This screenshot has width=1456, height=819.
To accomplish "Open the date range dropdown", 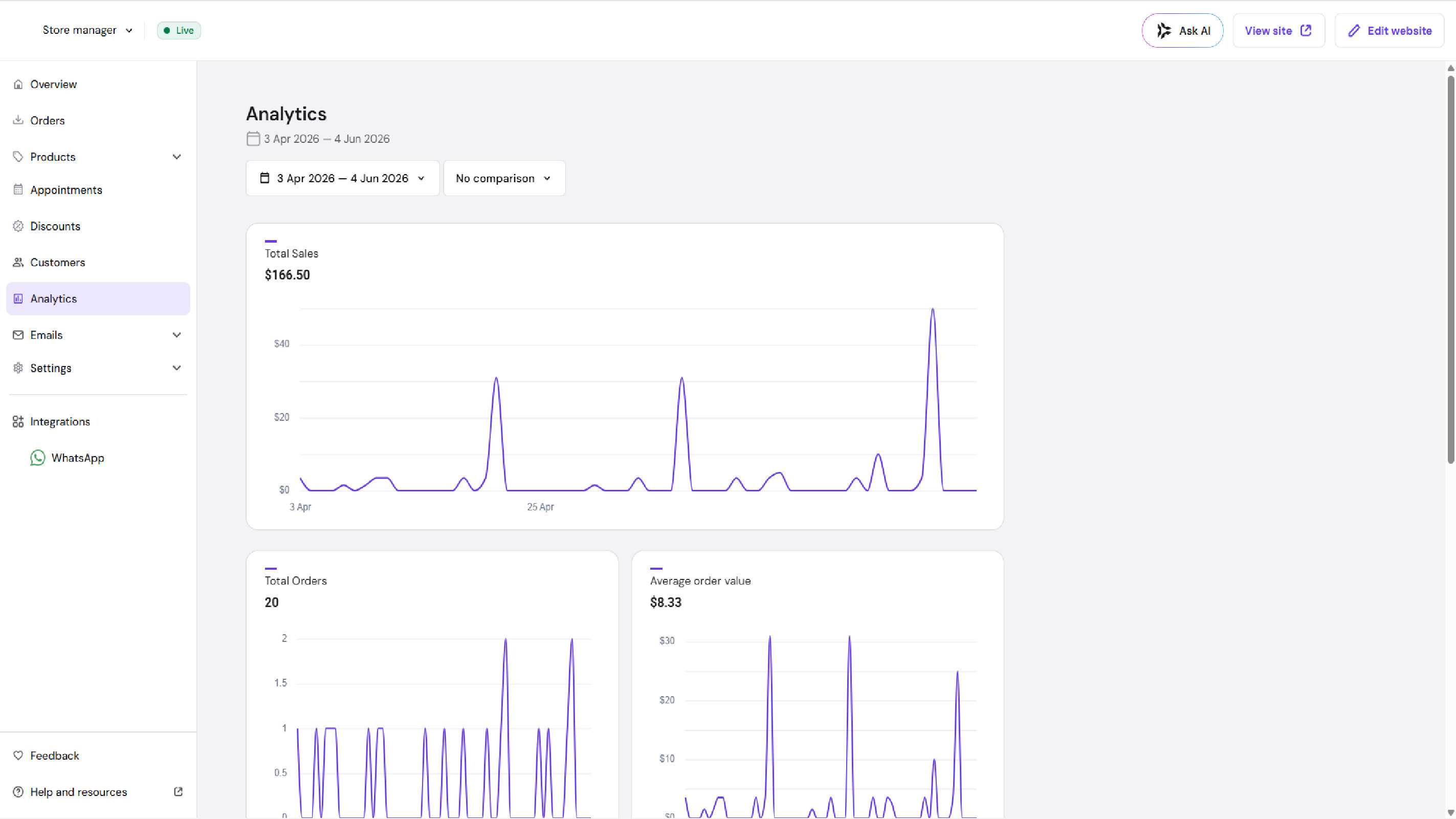I will coord(343,178).
